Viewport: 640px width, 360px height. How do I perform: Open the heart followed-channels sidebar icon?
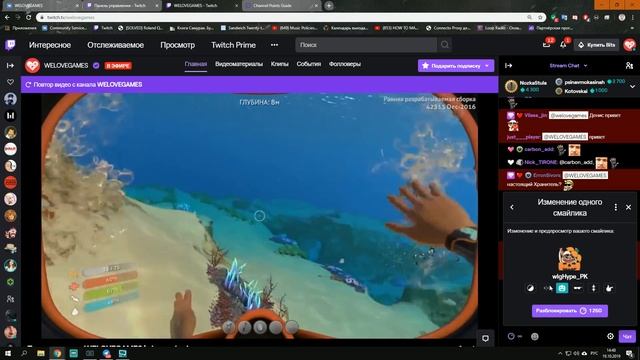coord(10,82)
